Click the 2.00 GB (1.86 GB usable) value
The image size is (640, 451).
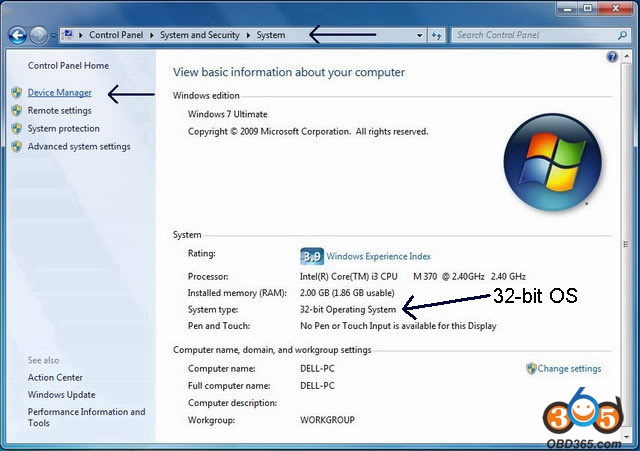pyautogui.click(x=347, y=293)
